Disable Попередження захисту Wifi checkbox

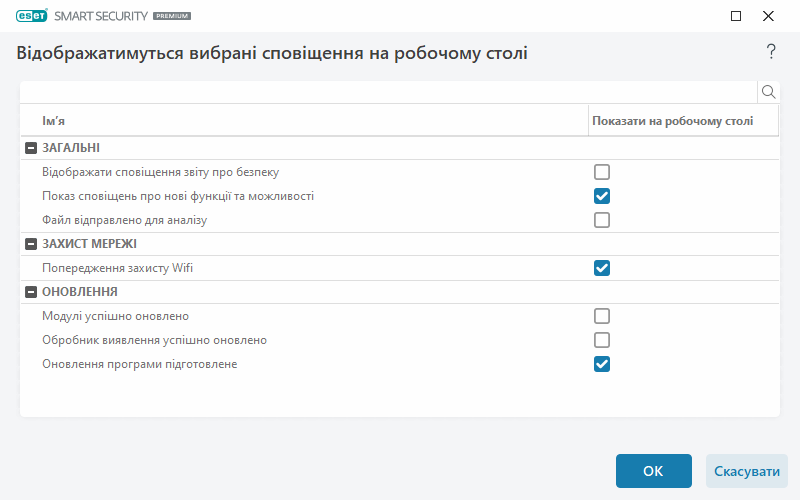coord(602,268)
